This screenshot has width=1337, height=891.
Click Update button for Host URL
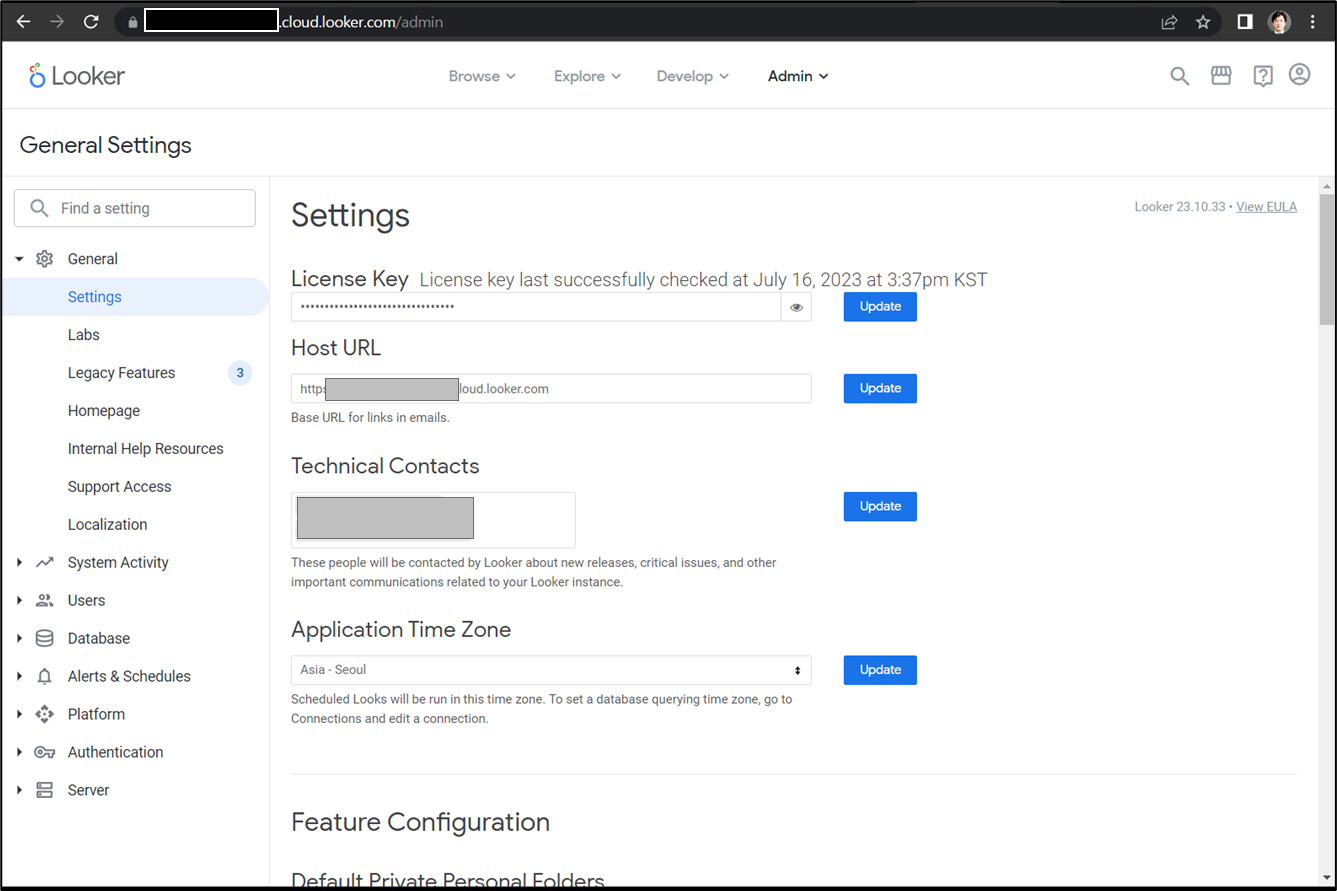pos(880,389)
